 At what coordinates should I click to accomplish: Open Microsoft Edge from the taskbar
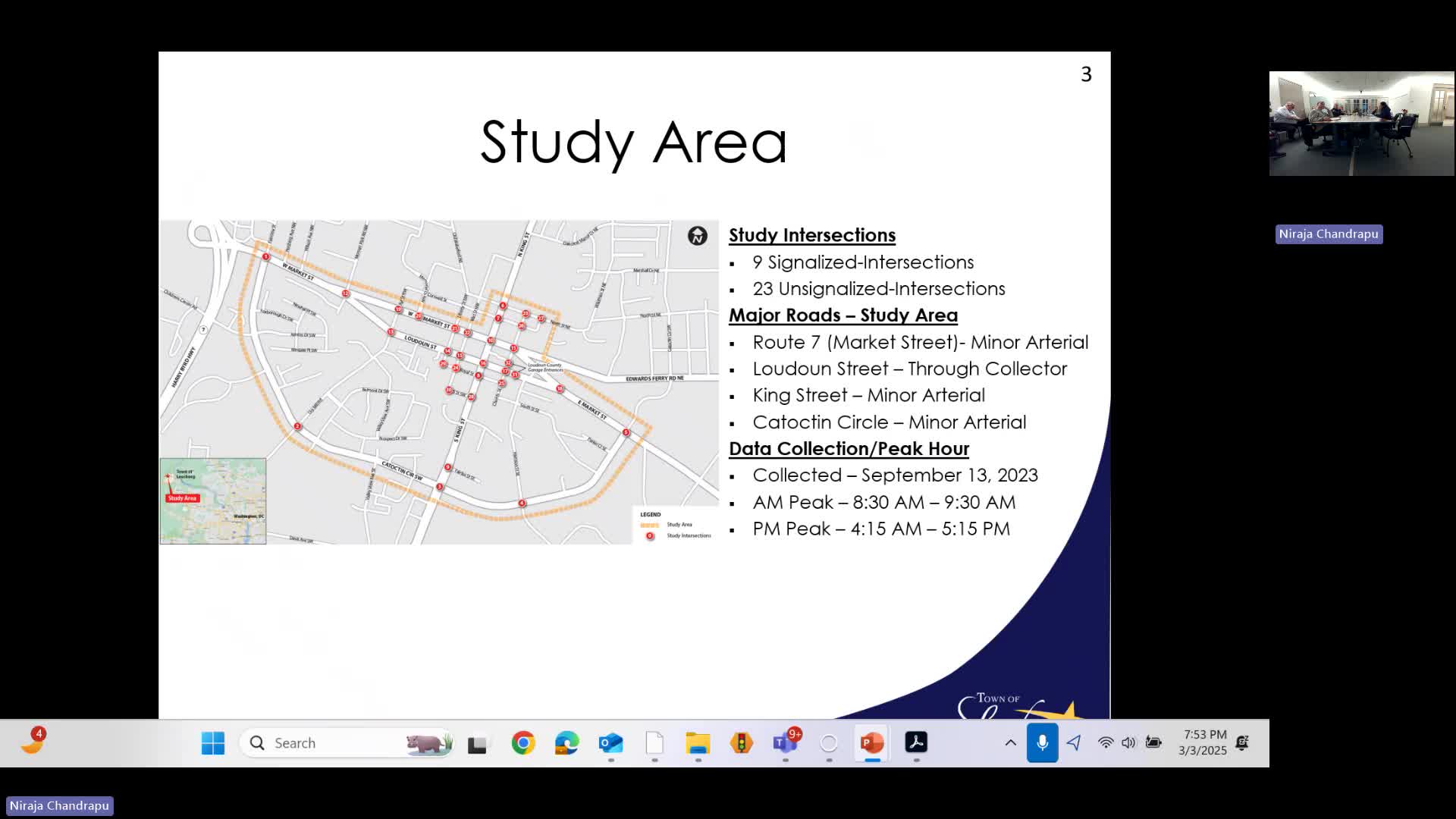tap(566, 743)
